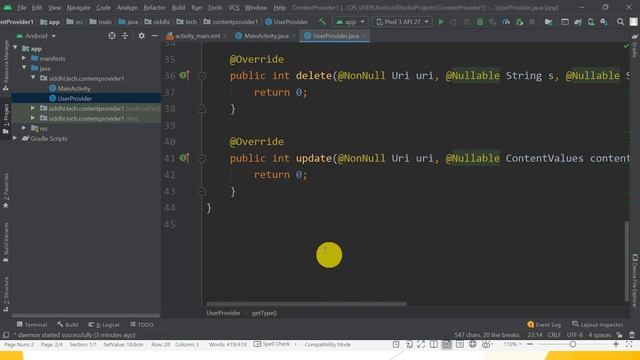Toggle the tool window bars status icon
This screenshot has width=640, height=360.
(x=6, y=335)
